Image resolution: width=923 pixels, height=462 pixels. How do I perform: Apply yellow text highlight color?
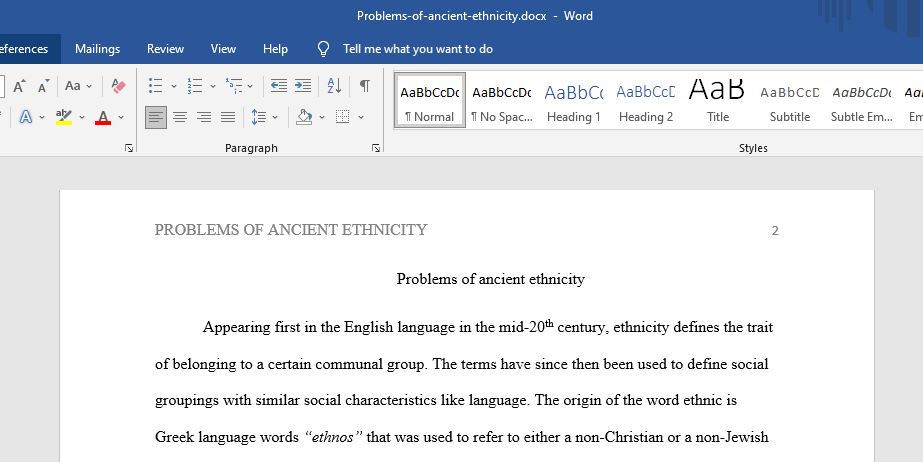click(64, 117)
